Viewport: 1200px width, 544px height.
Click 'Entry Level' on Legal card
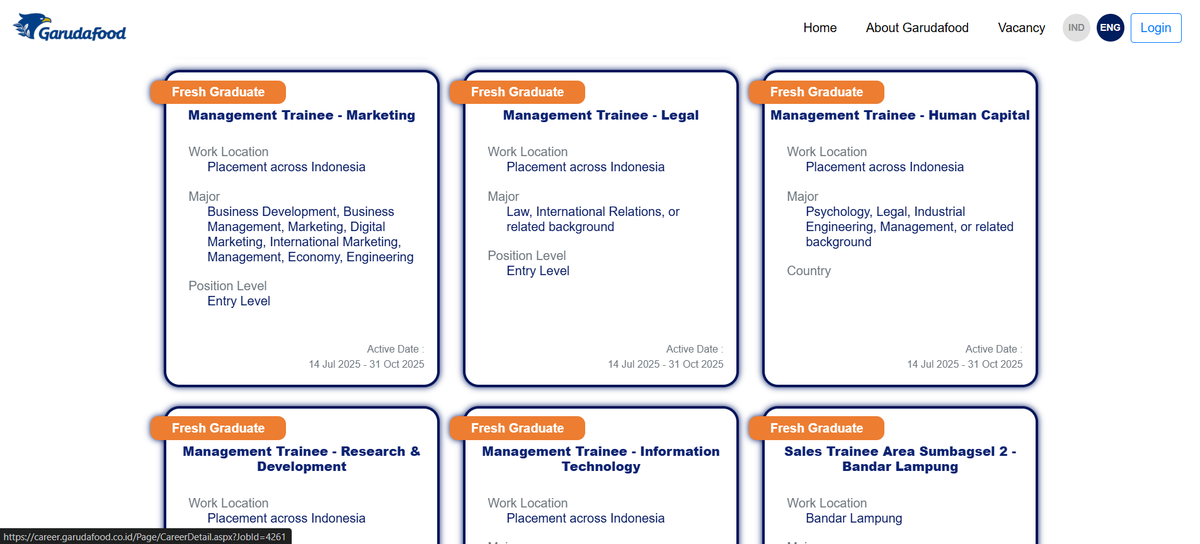click(x=538, y=271)
